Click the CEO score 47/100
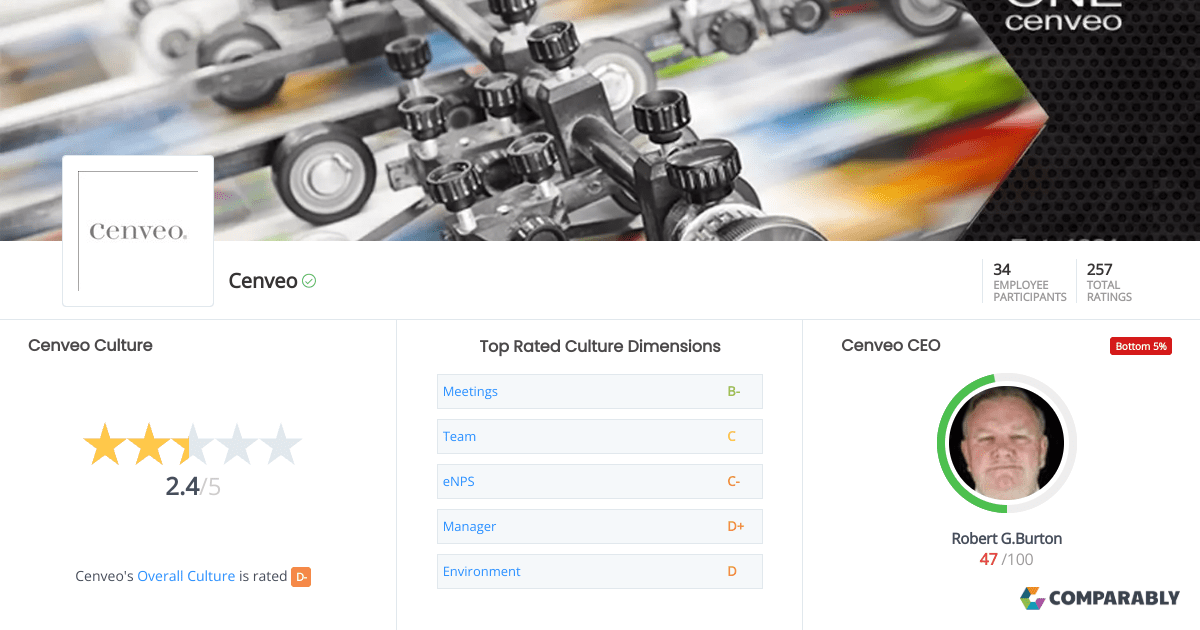The image size is (1200, 630). pyautogui.click(x=1006, y=559)
